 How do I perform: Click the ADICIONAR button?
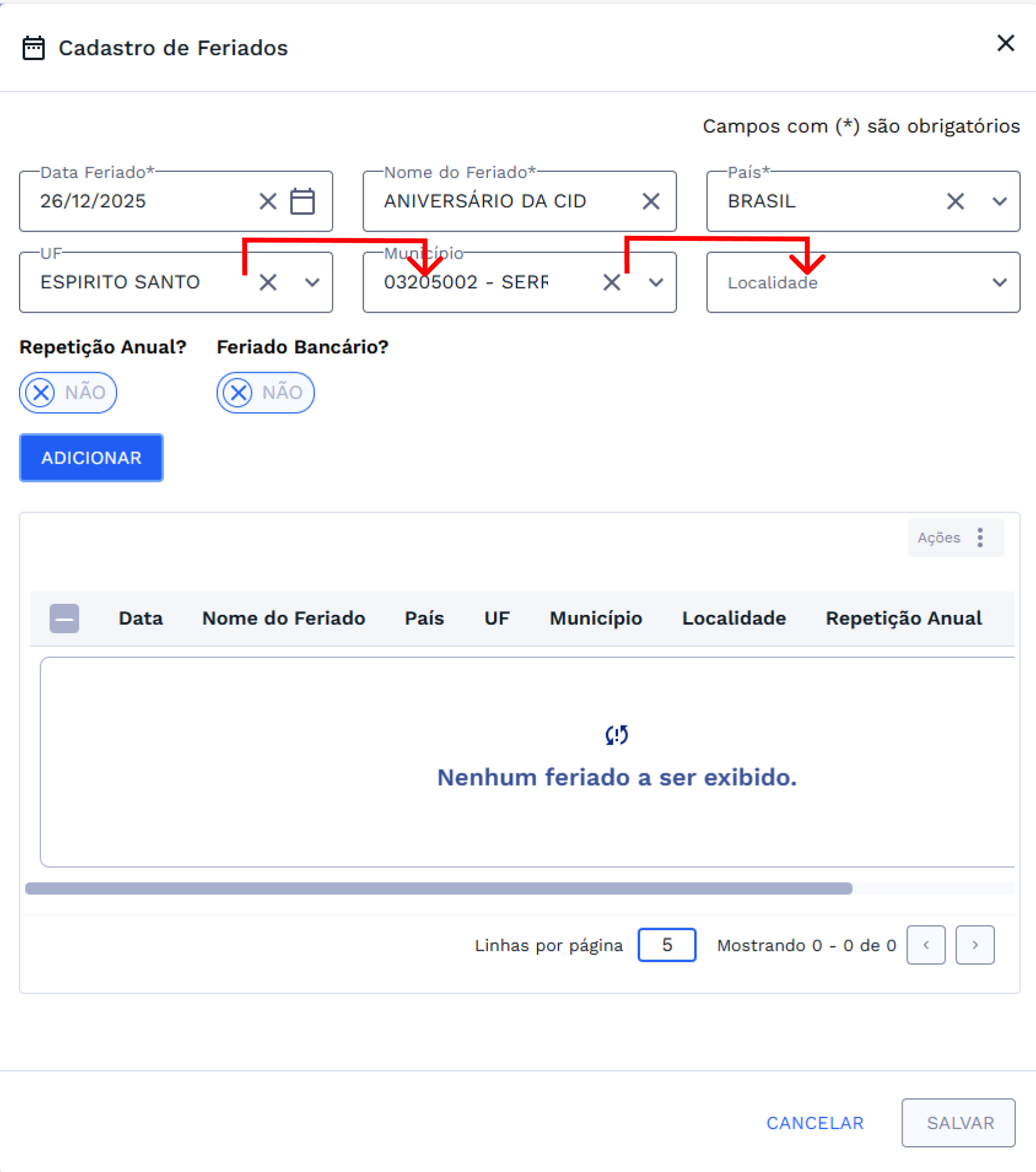pyautogui.click(x=92, y=458)
